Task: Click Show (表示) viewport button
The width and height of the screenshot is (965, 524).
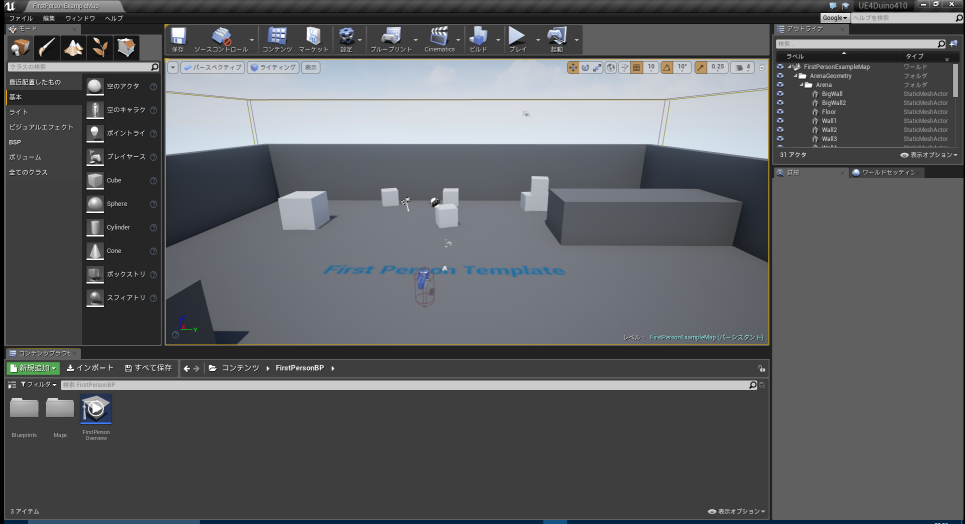Action: point(311,68)
